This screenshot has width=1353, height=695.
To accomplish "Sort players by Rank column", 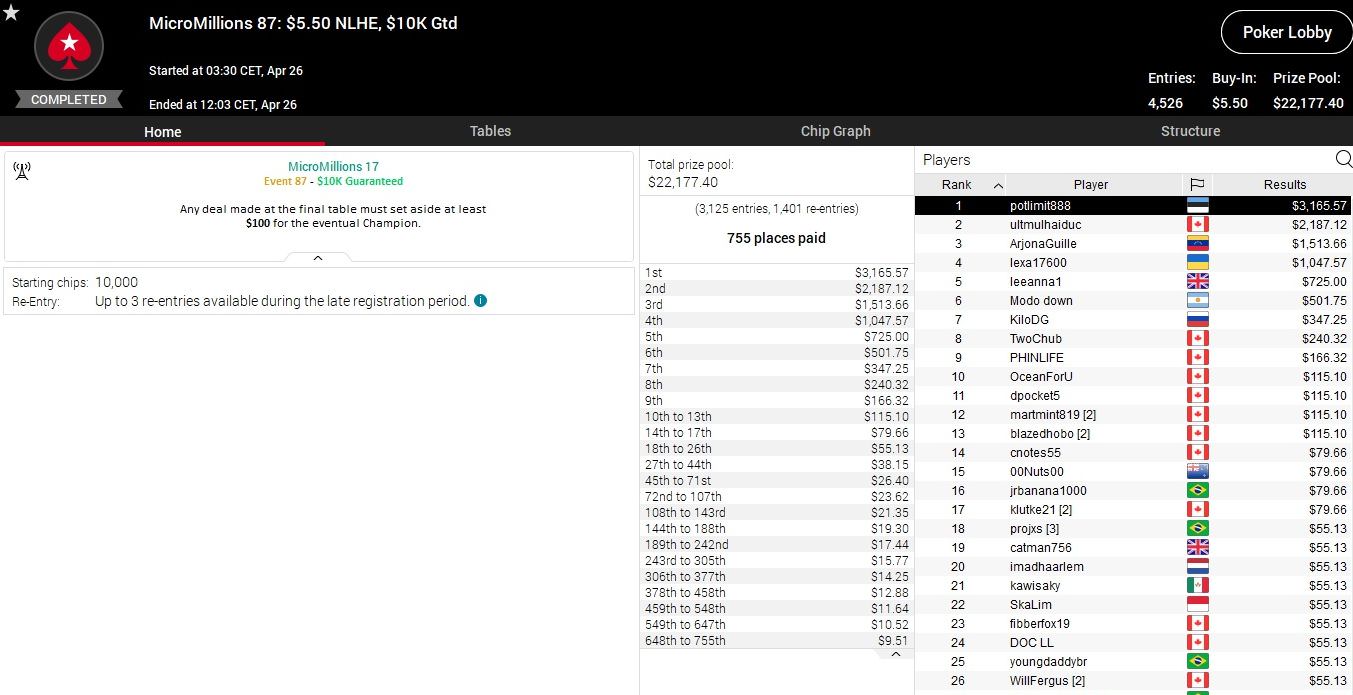I will 958,184.
